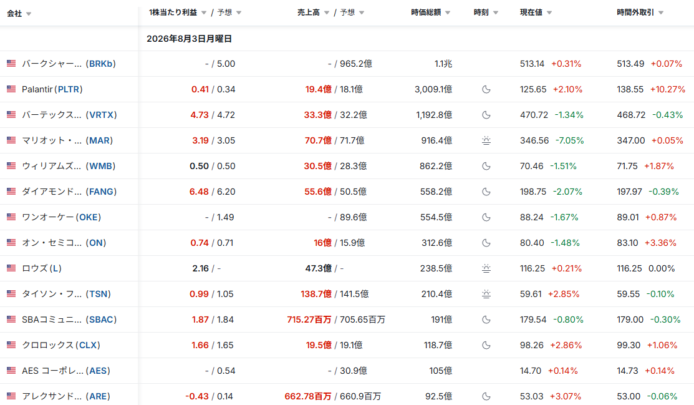The image size is (694, 405).
Task: Click the moon icon in Palantir row
Action: [x=486, y=89]
